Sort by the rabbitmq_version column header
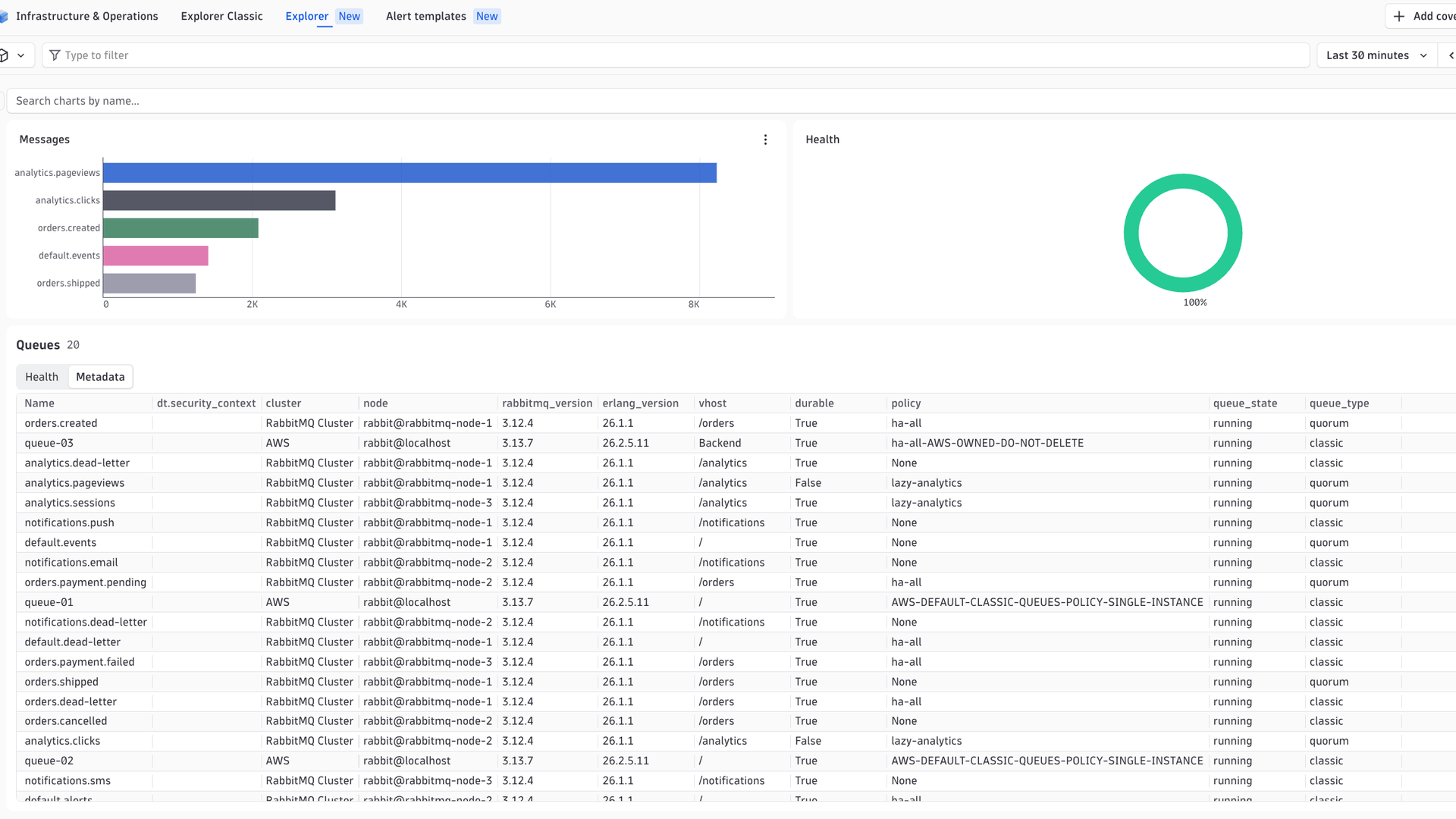1456x819 pixels. pyautogui.click(x=547, y=403)
